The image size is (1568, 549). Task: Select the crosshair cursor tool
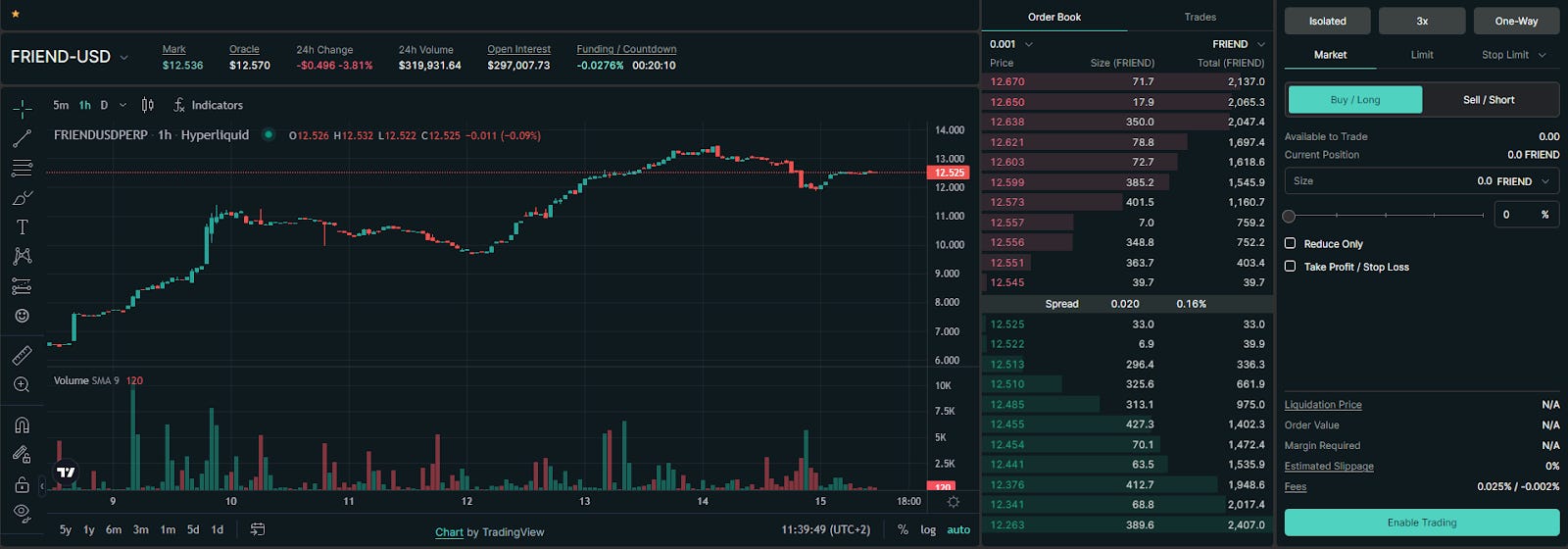coord(22,108)
